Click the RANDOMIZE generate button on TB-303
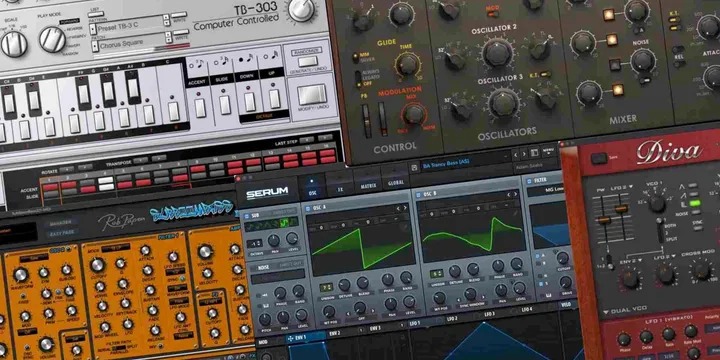The image size is (720, 360). [308, 61]
